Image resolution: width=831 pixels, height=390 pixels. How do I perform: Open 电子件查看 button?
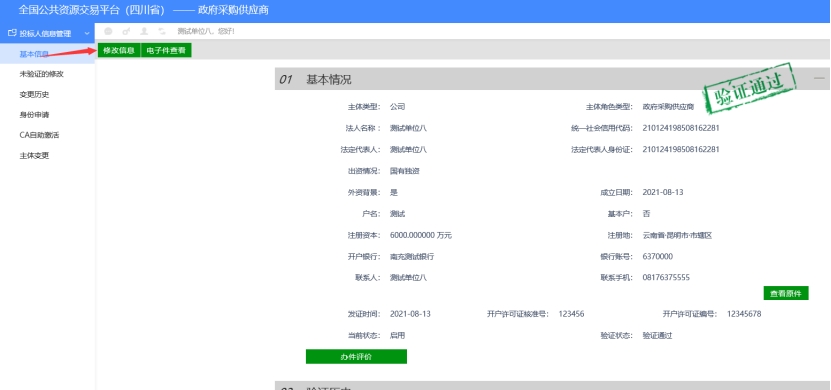tap(166, 50)
